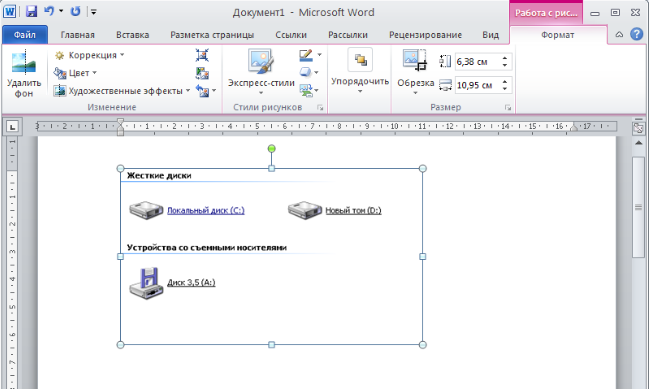649x391 pixels.
Task: Click the green rotation handle of picture
Action: click(272, 148)
